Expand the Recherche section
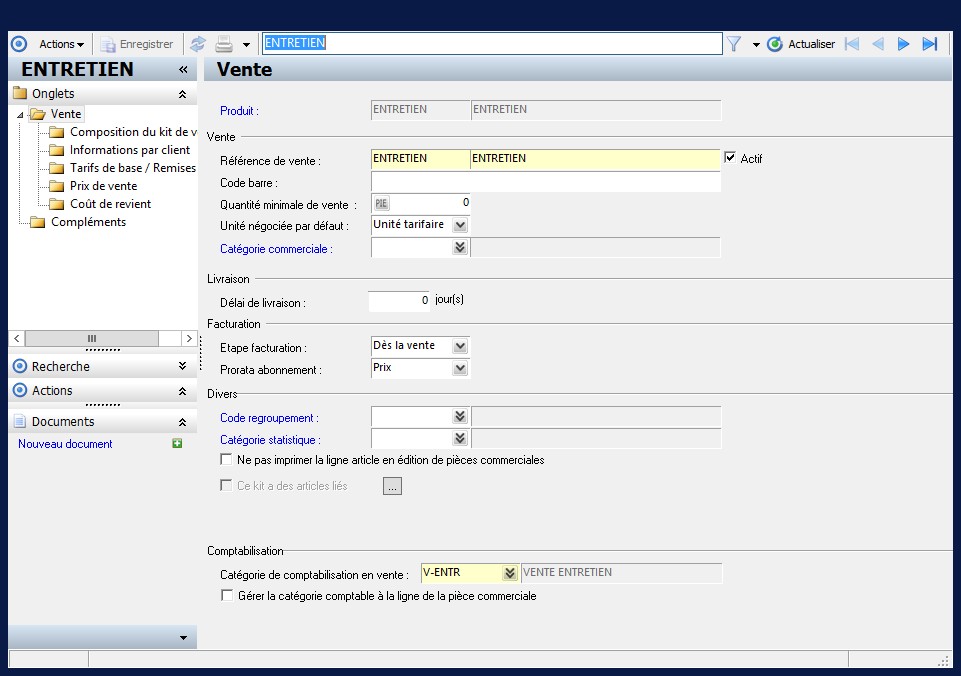This screenshot has width=961, height=676. coord(182,366)
